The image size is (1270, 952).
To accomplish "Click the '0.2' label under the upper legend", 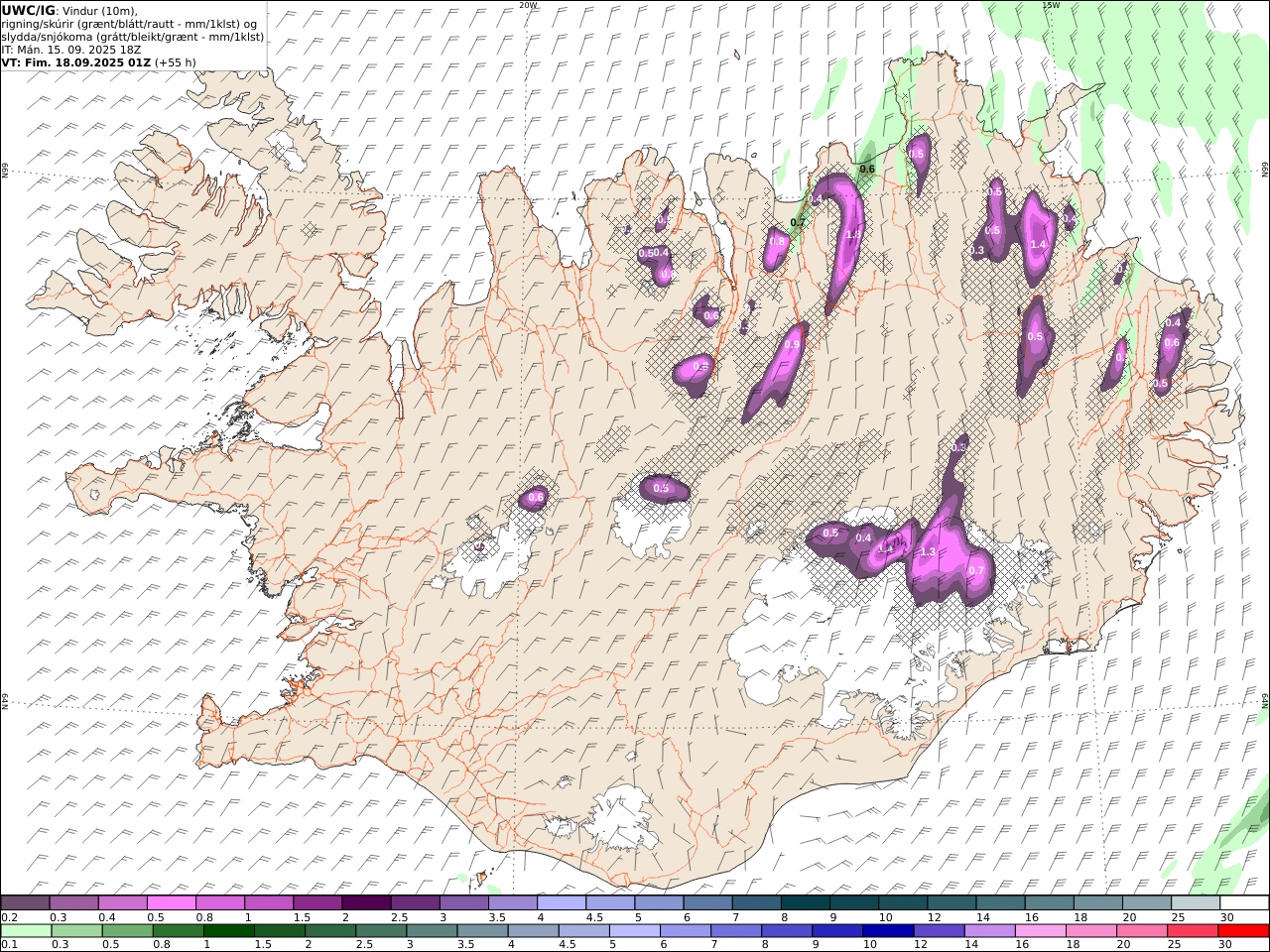I will click(8, 917).
